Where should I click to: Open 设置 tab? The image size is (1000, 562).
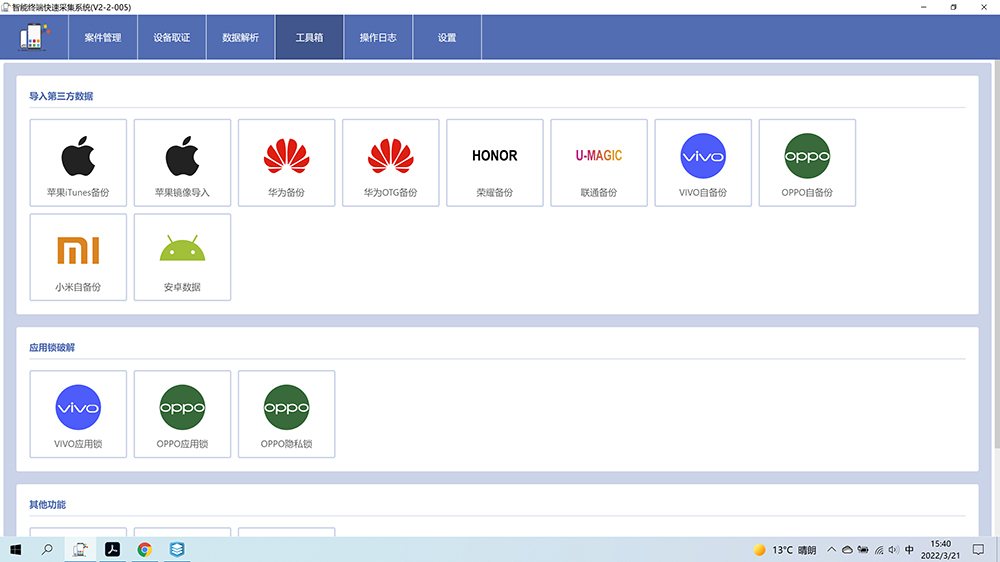447,38
